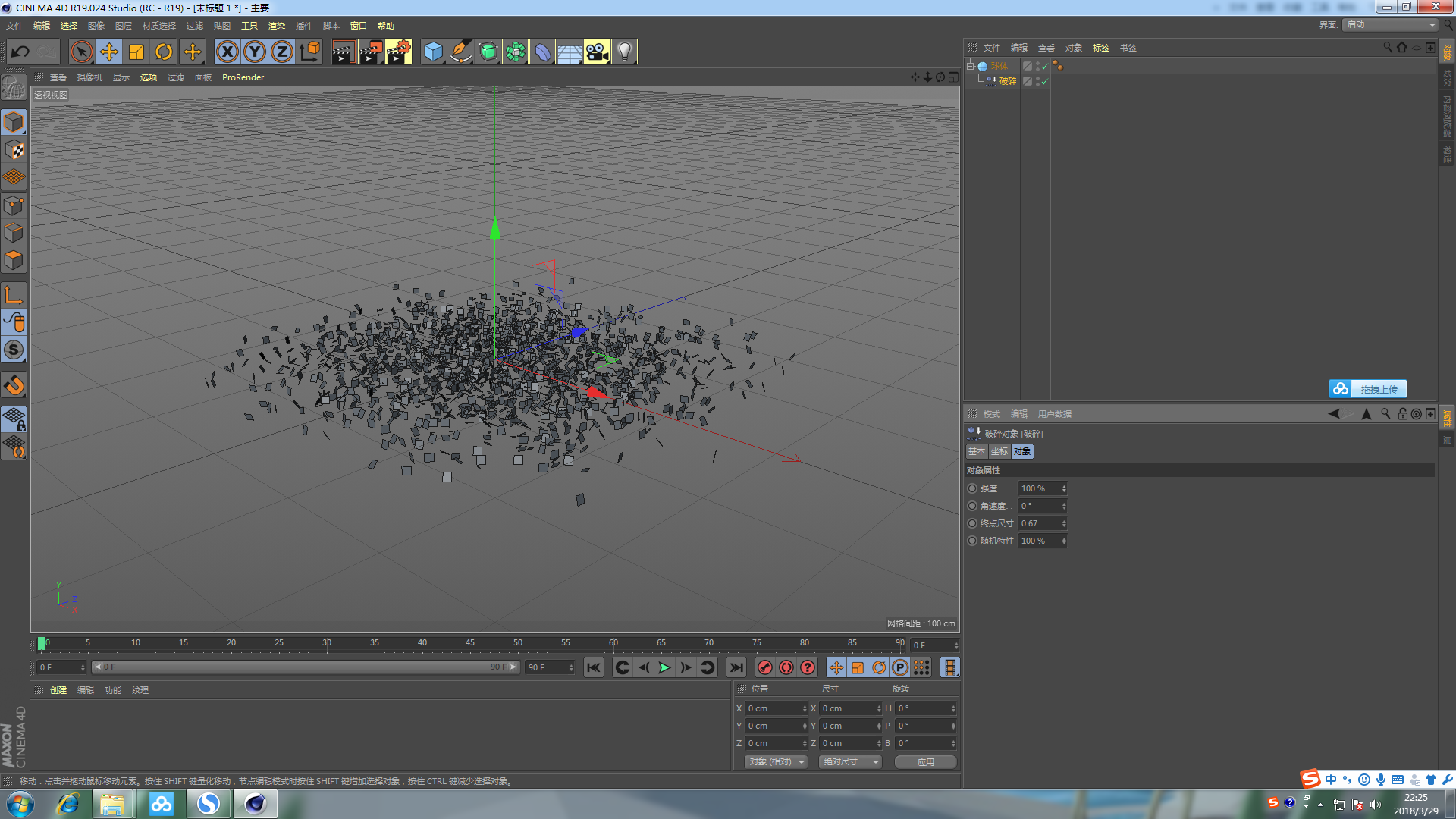Toggle X axis lock

pos(227,52)
